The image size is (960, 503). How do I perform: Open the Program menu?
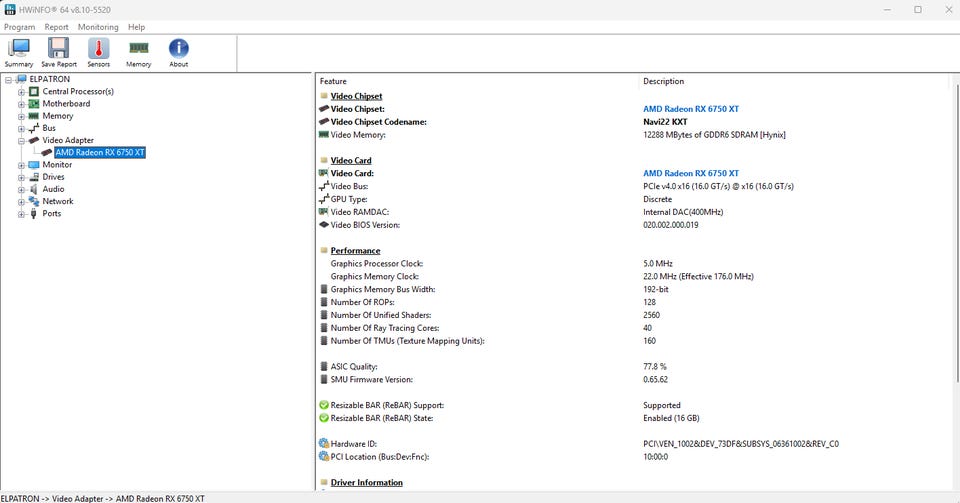click(x=19, y=27)
